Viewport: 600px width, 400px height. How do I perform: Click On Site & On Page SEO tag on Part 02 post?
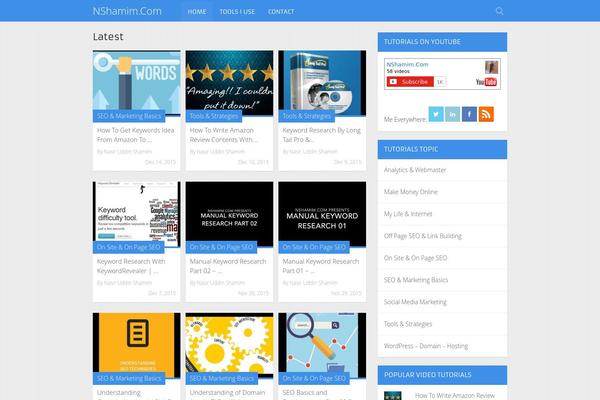coord(221,247)
